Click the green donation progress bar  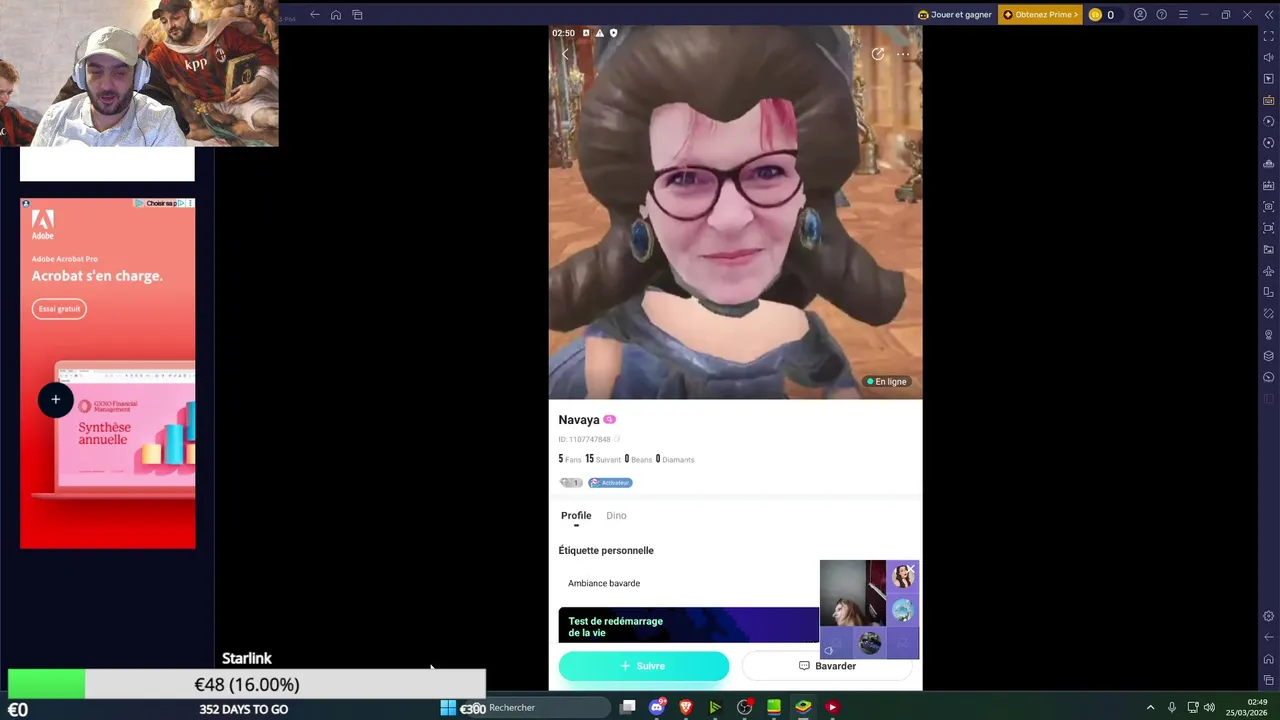tap(46, 685)
